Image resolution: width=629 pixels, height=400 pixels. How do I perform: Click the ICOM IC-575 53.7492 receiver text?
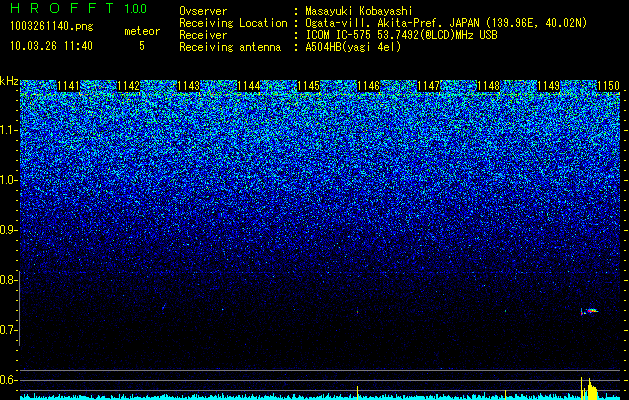[401, 35]
